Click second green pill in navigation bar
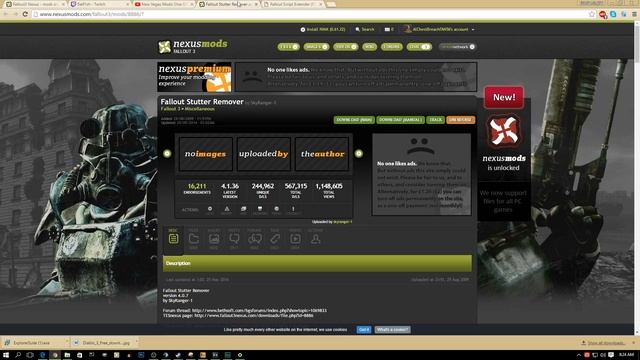The height and width of the screenshot is (360, 640). click(316, 47)
